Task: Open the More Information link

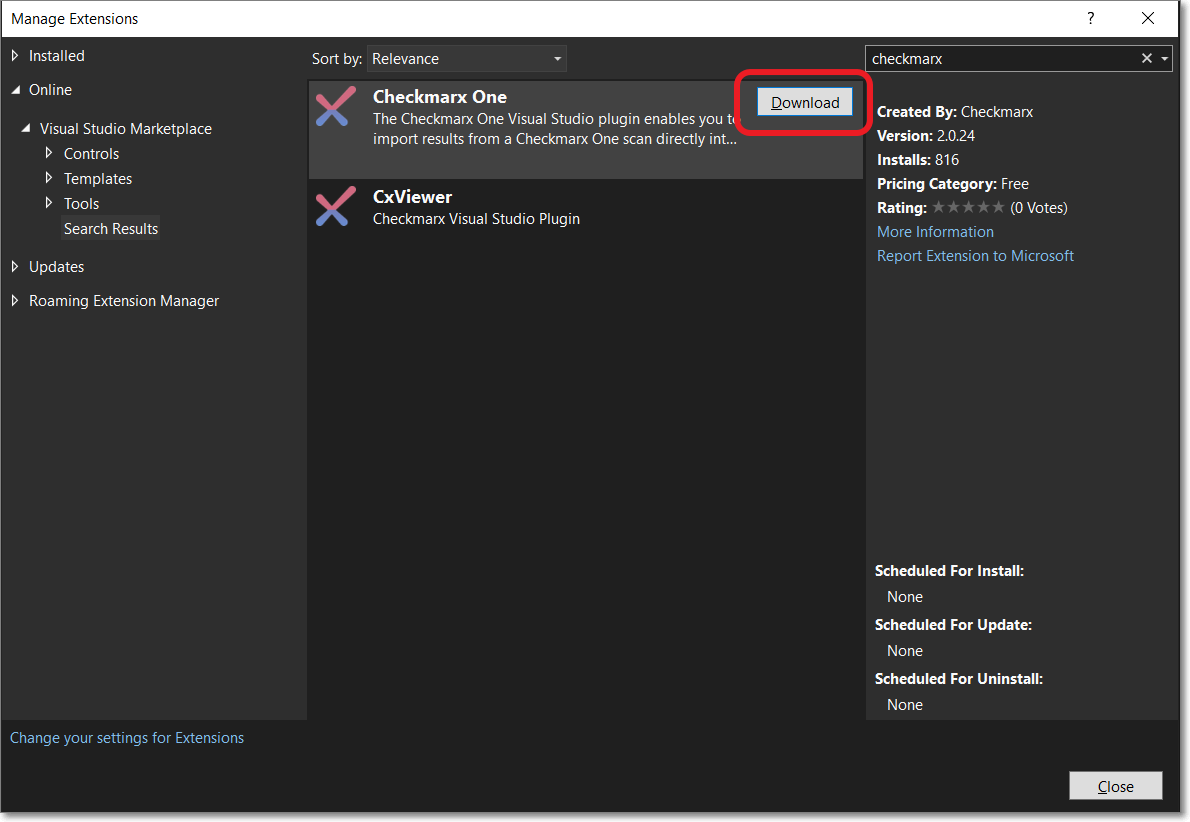Action: (x=935, y=231)
